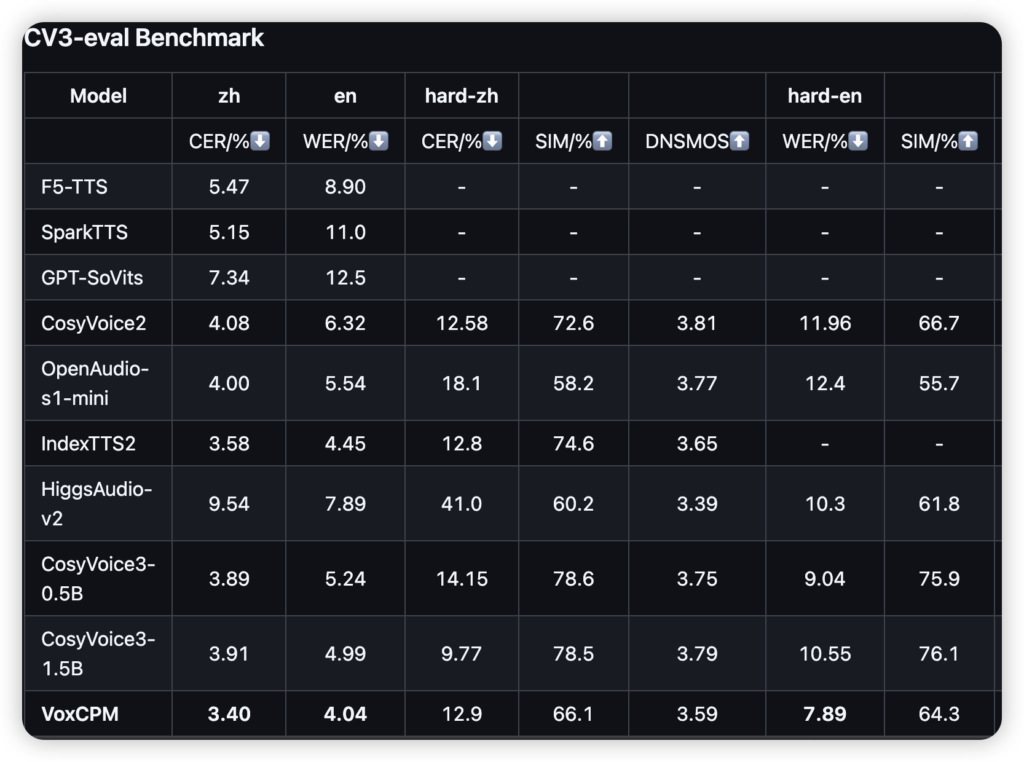The image size is (1024, 762).
Task: Click the "12.5" value for GPT-SoVits
Action: 345,278
